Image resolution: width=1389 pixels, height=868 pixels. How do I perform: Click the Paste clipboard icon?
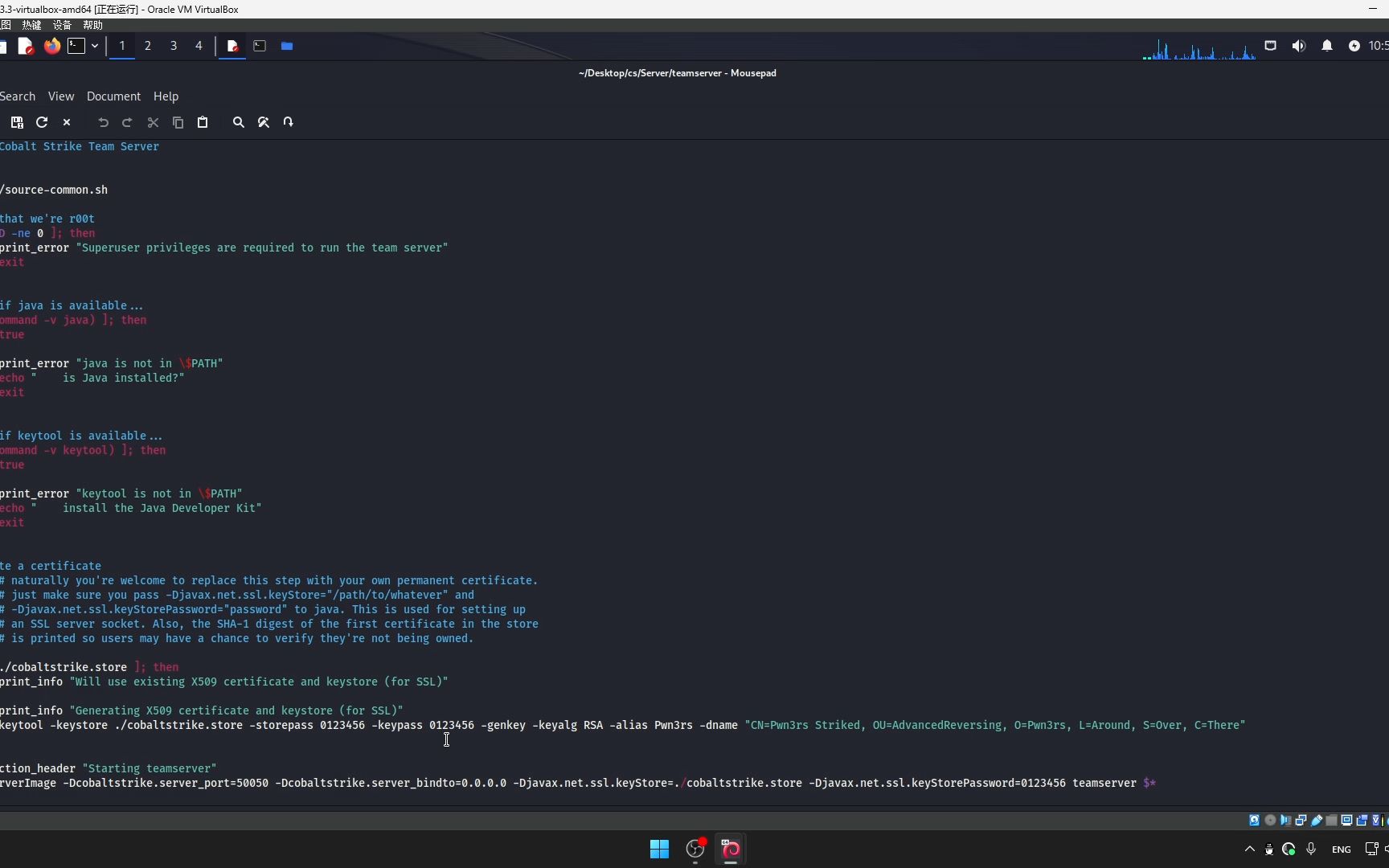(x=203, y=122)
